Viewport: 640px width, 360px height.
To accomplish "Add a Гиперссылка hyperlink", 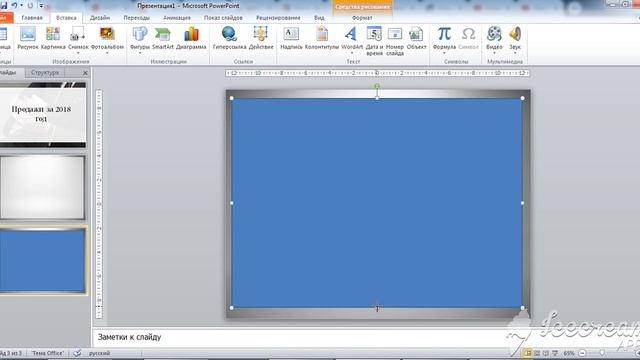I will pos(229,38).
